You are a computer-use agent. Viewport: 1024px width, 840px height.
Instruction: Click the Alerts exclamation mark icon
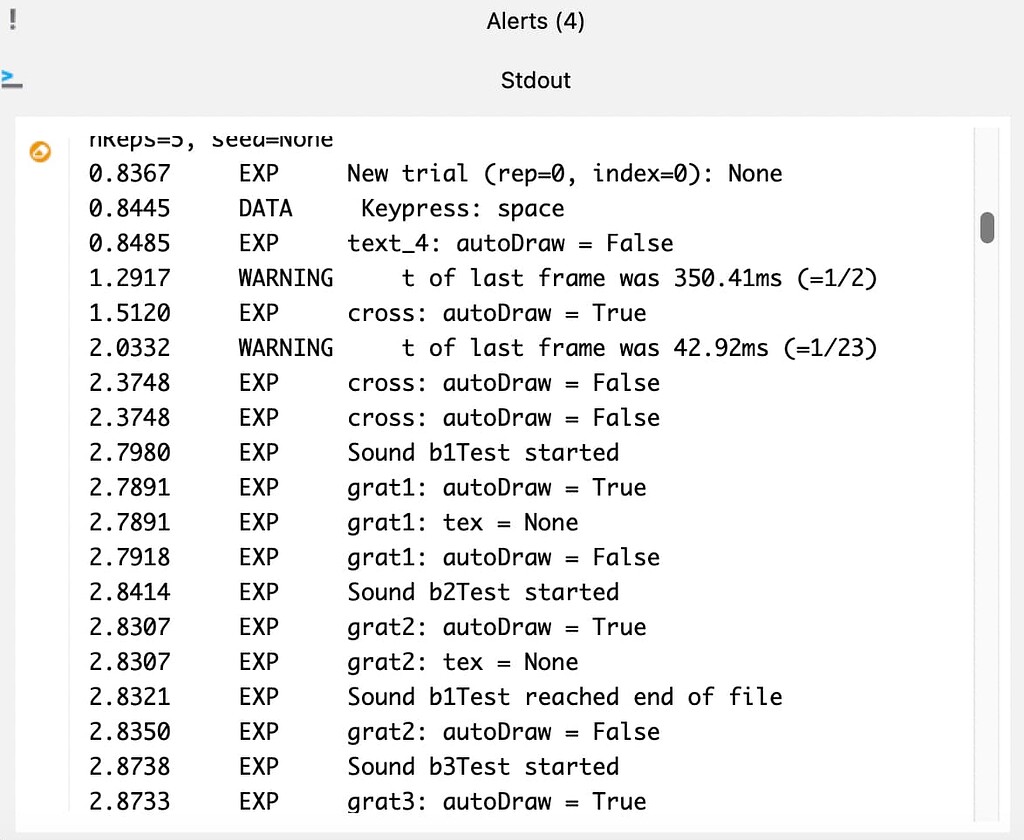point(11,18)
